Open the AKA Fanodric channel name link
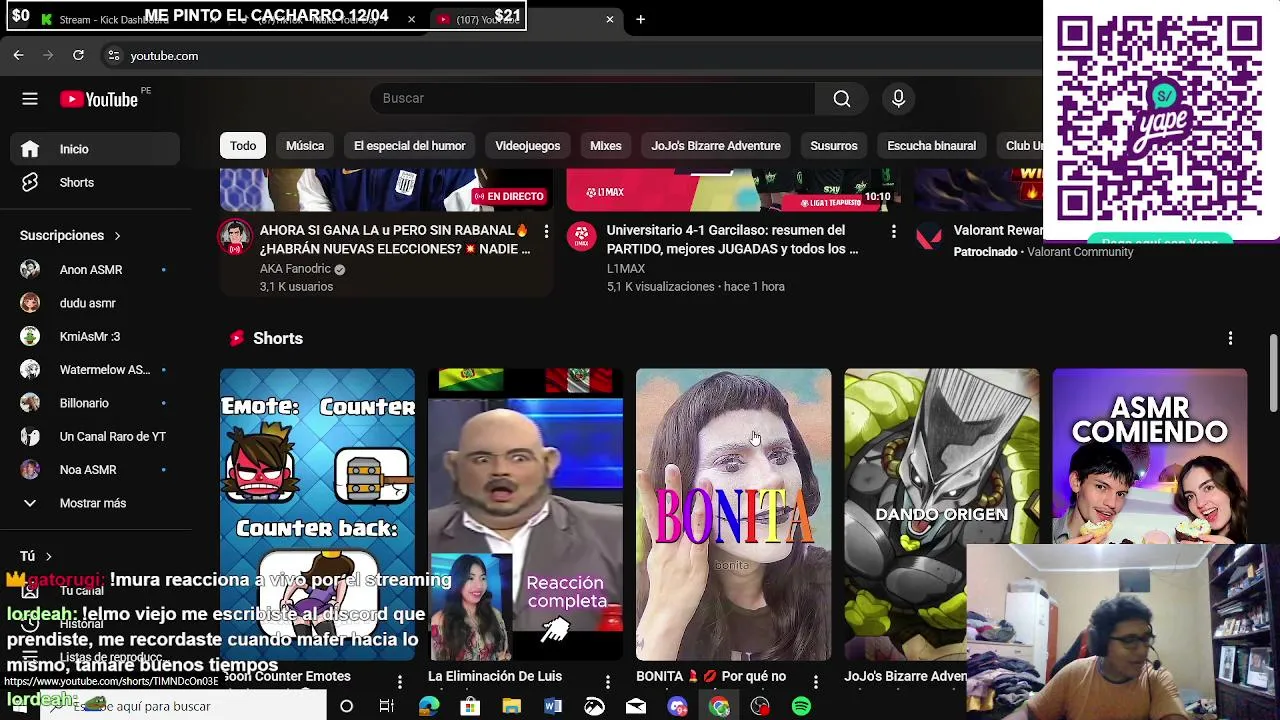Viewport: 1280px width, 720px height. [295, 269]
